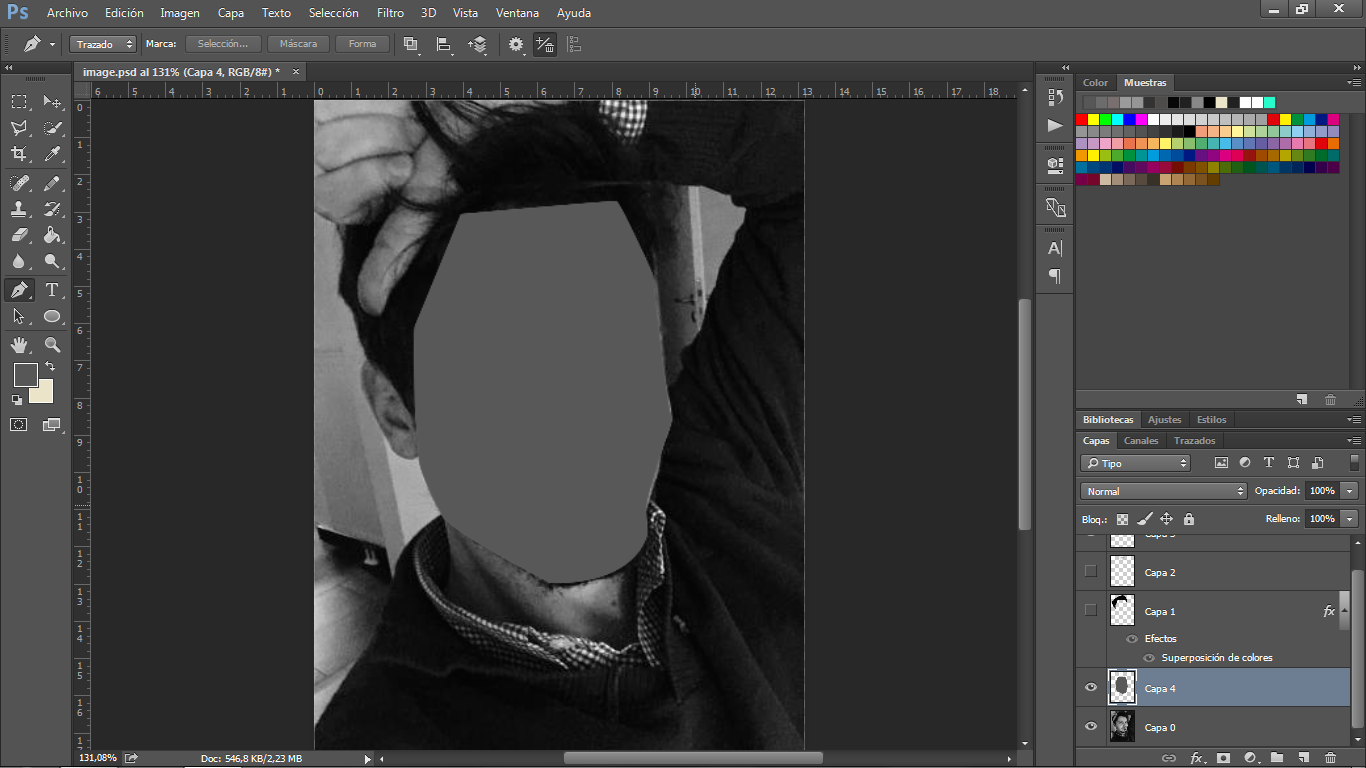Open the Tipo layer filter dropdown

[1136, 463]
